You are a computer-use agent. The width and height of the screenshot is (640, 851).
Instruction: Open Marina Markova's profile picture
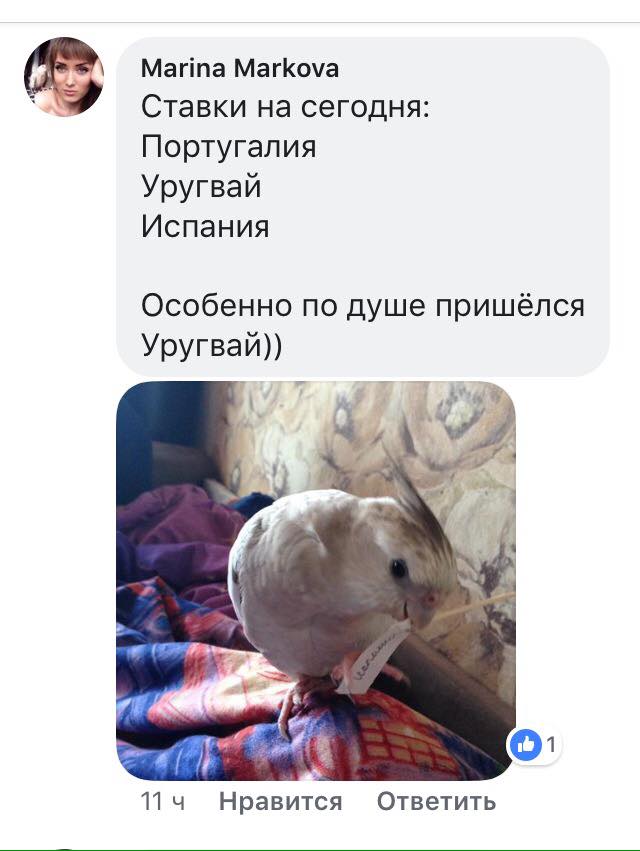[x=64, y=77]
